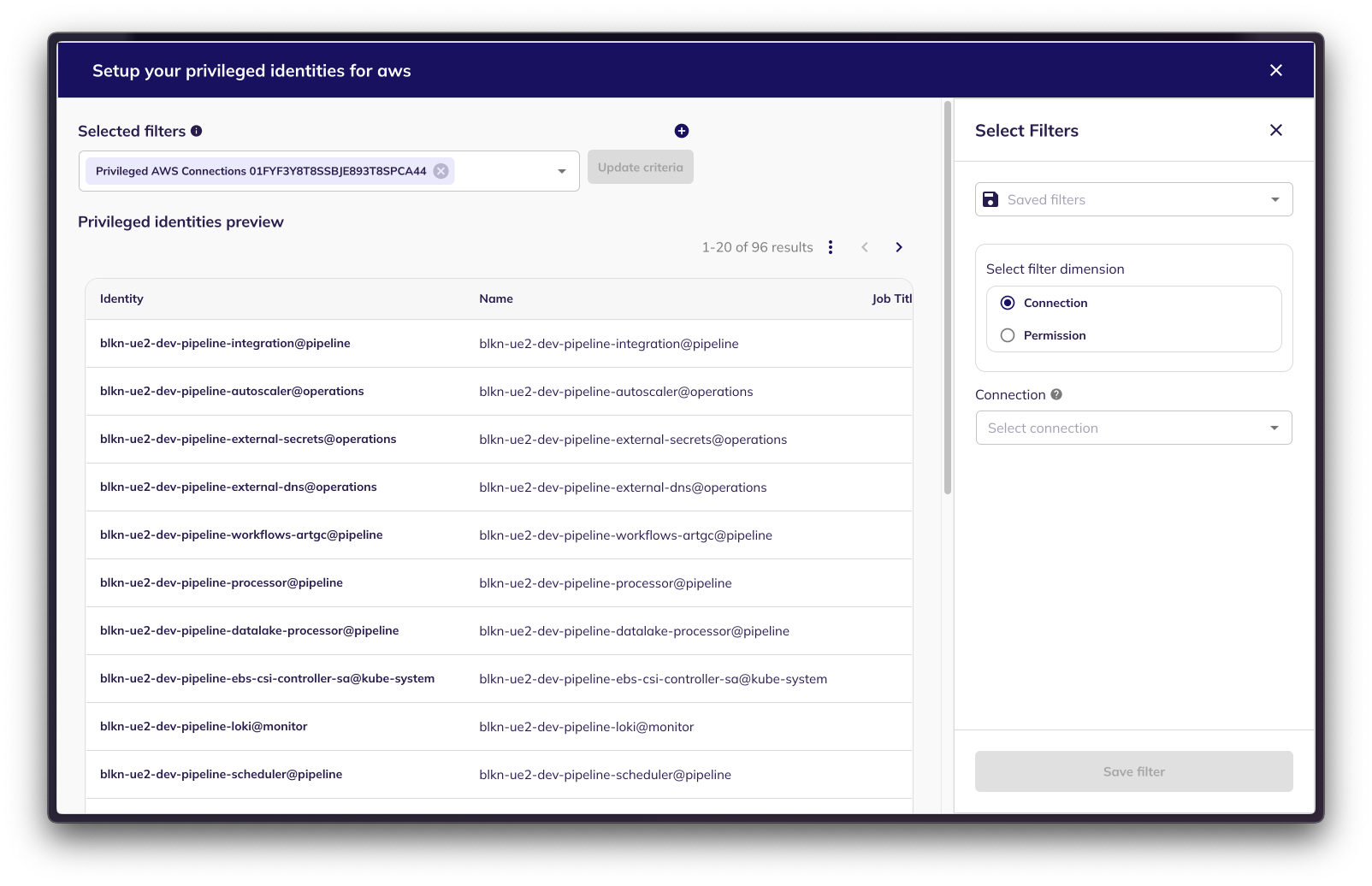This screenshot has height=886, width=1372.
Task: Go to the next page of results
Action: coord(899,247)
